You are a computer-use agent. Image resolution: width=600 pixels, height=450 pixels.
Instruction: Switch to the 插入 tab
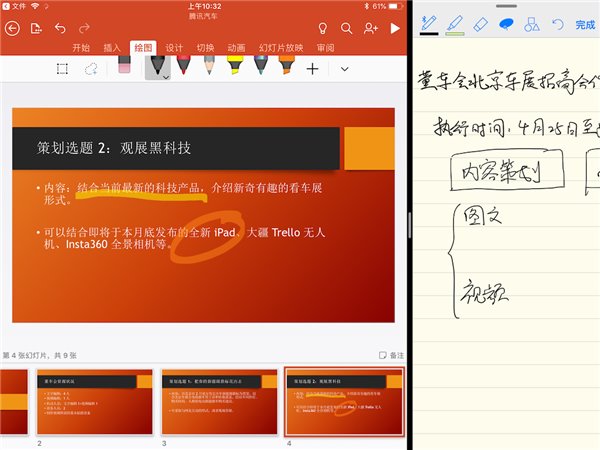pos(112,48)
